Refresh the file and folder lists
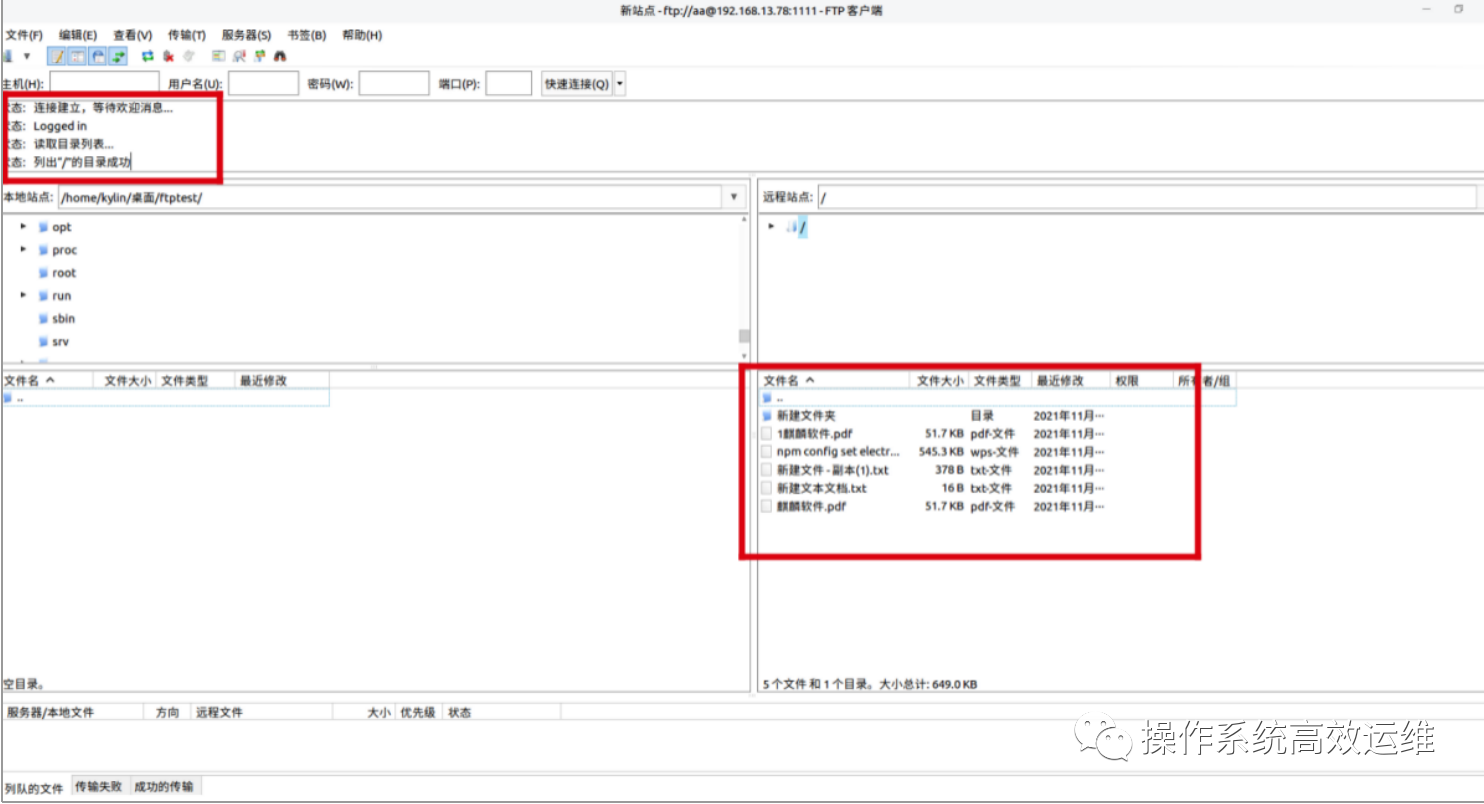 click(148, 56)
